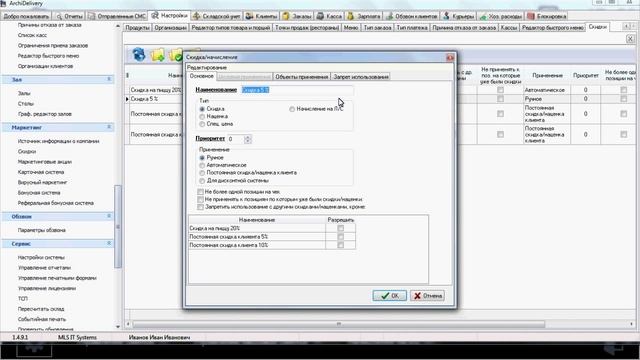Open the Кассы sub-tab
This screenshot has height=360, width=640.
point(509,27)
